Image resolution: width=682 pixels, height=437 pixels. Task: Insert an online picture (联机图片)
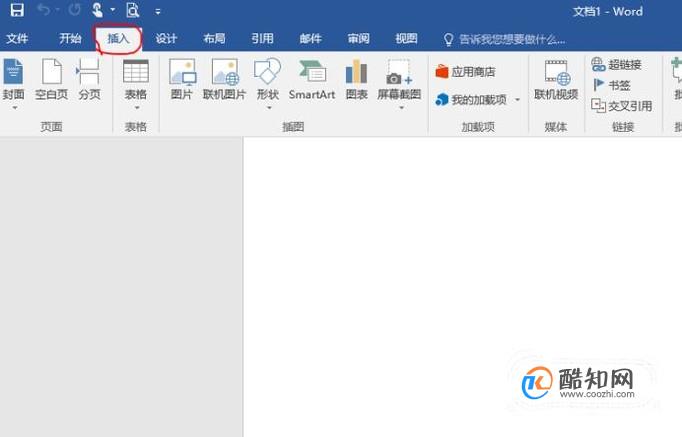click(x=224, y=80)
